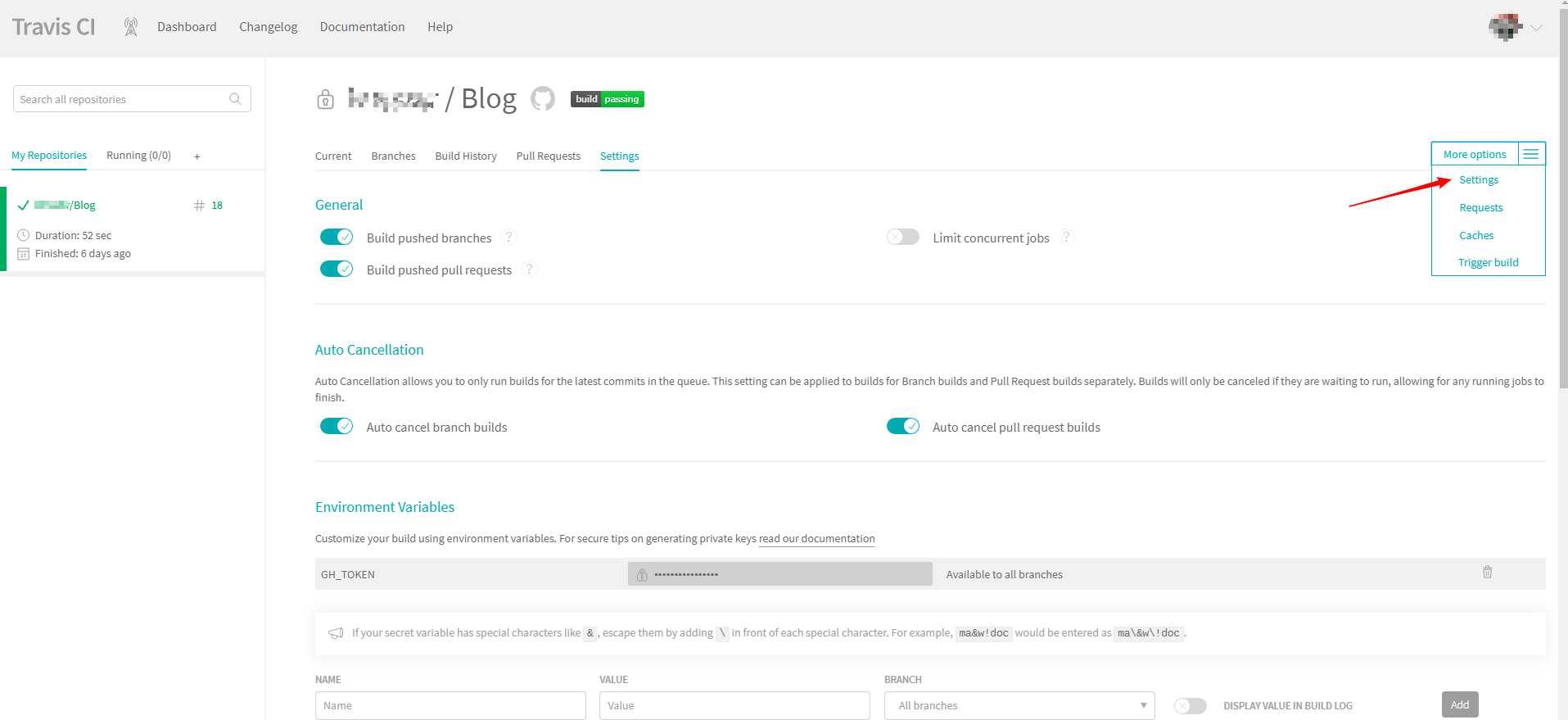Choose Caches in More options menu

pos(1476,236)
